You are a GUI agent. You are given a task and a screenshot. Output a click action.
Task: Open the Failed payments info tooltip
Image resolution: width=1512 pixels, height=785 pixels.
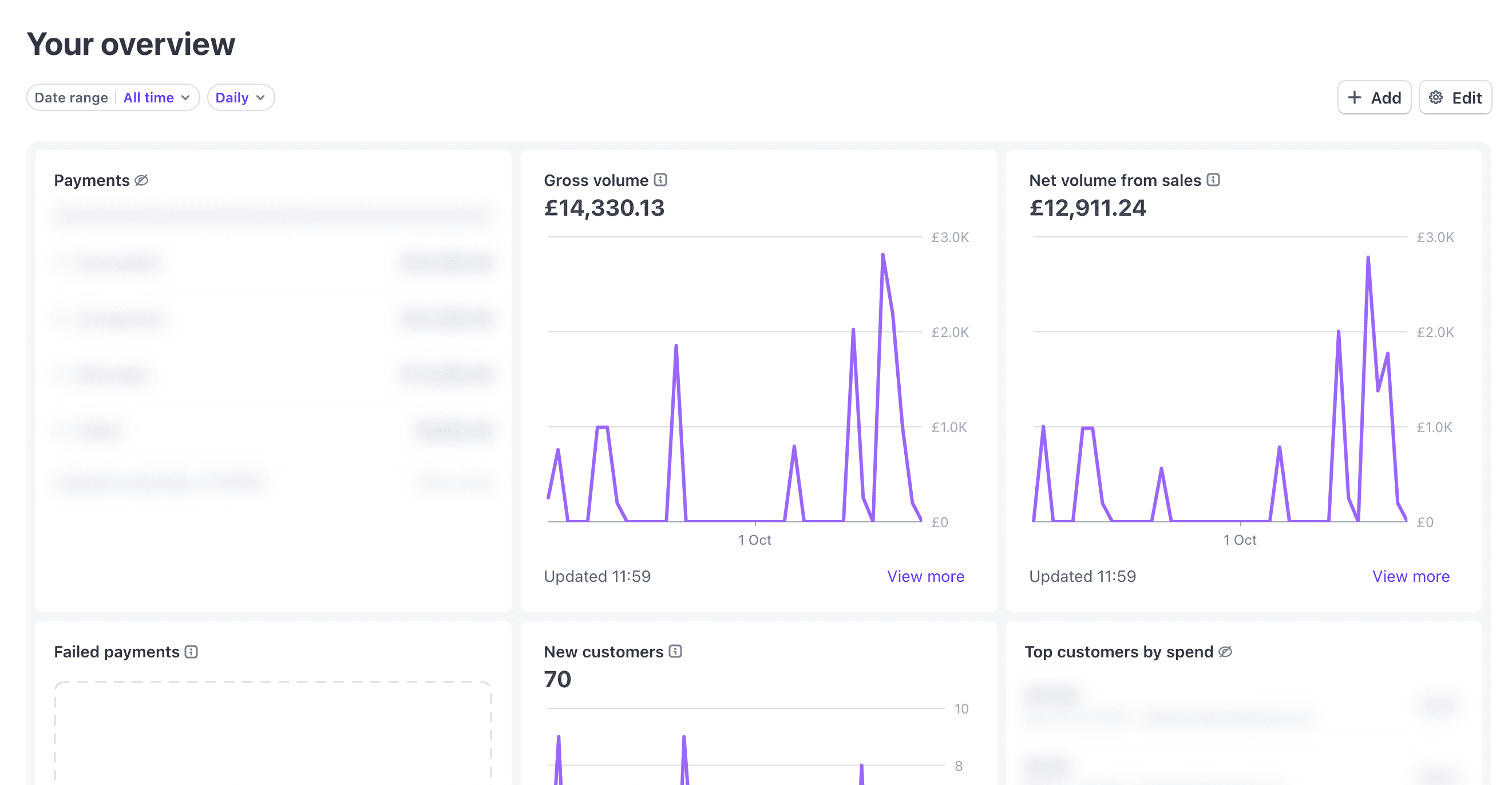[x=191, y=651]
